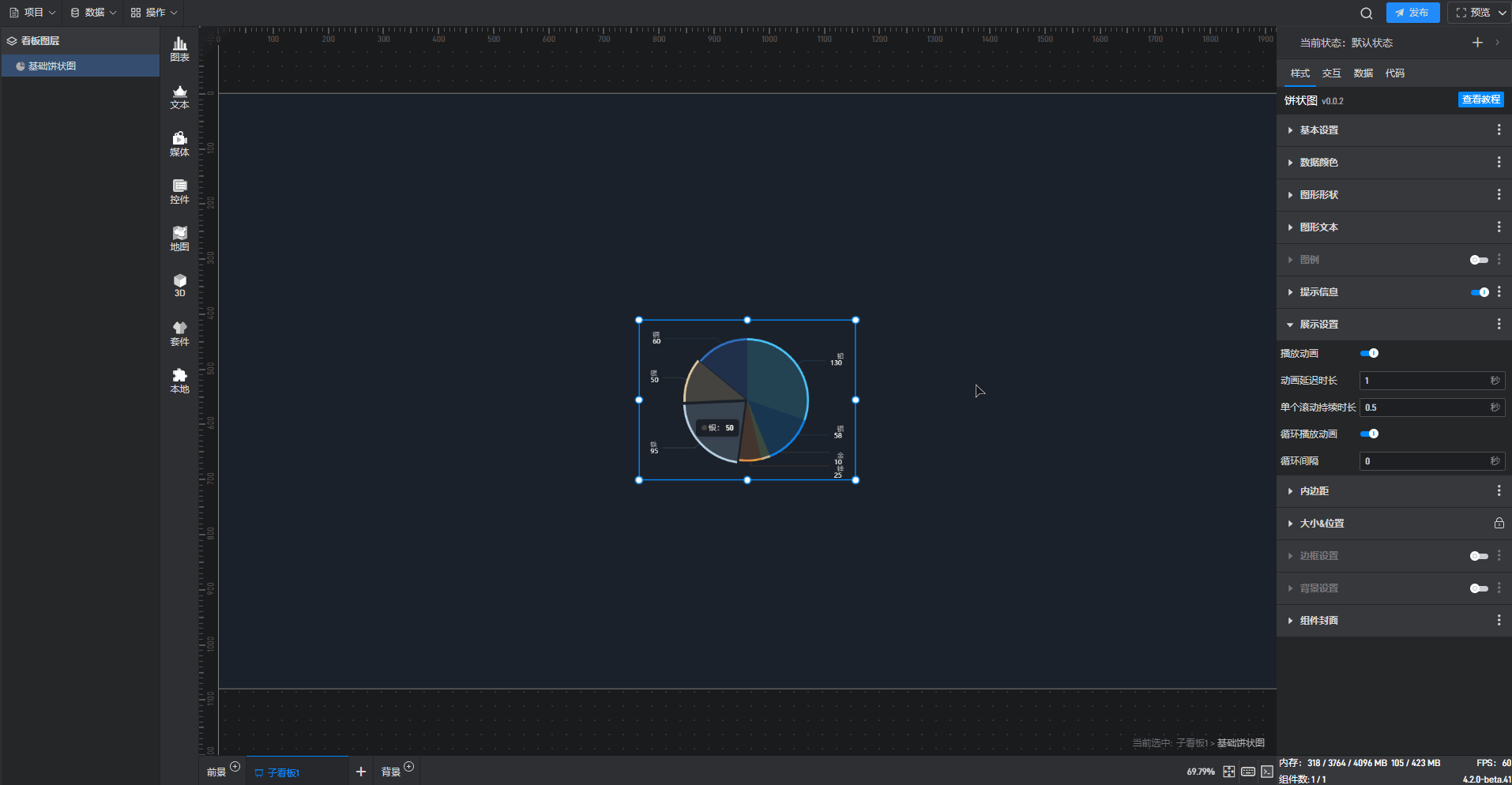Open the 套件 kit components panel
1512x785 pixels.
click(x=179, y=334)
